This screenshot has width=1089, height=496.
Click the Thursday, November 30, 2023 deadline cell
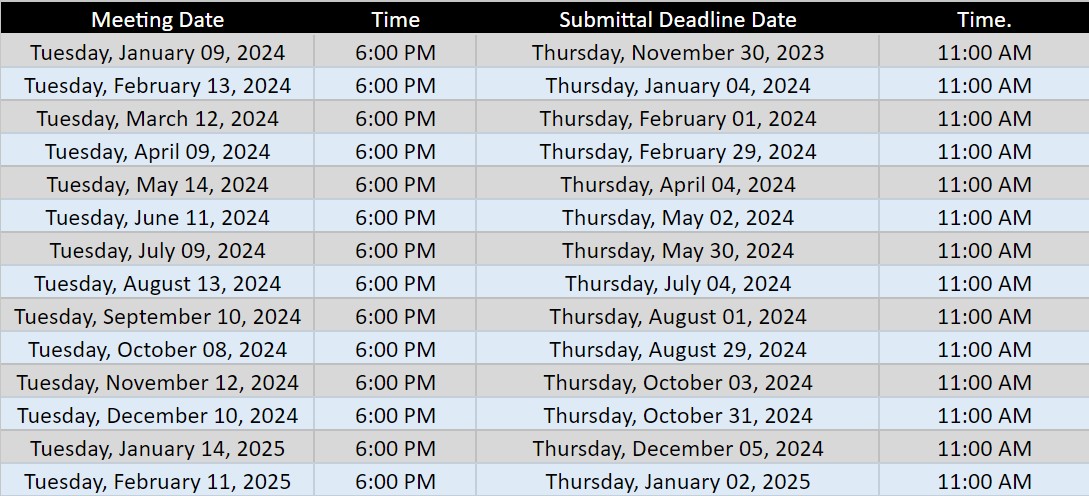pos(677,53)
